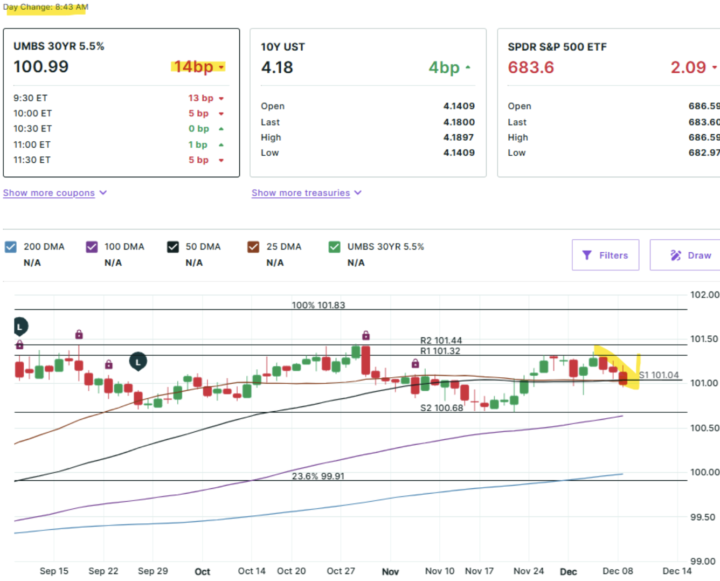Toggle the UMBS 30YR 5.5% chart checkbox
720x581 pixels.
point(334,247)
